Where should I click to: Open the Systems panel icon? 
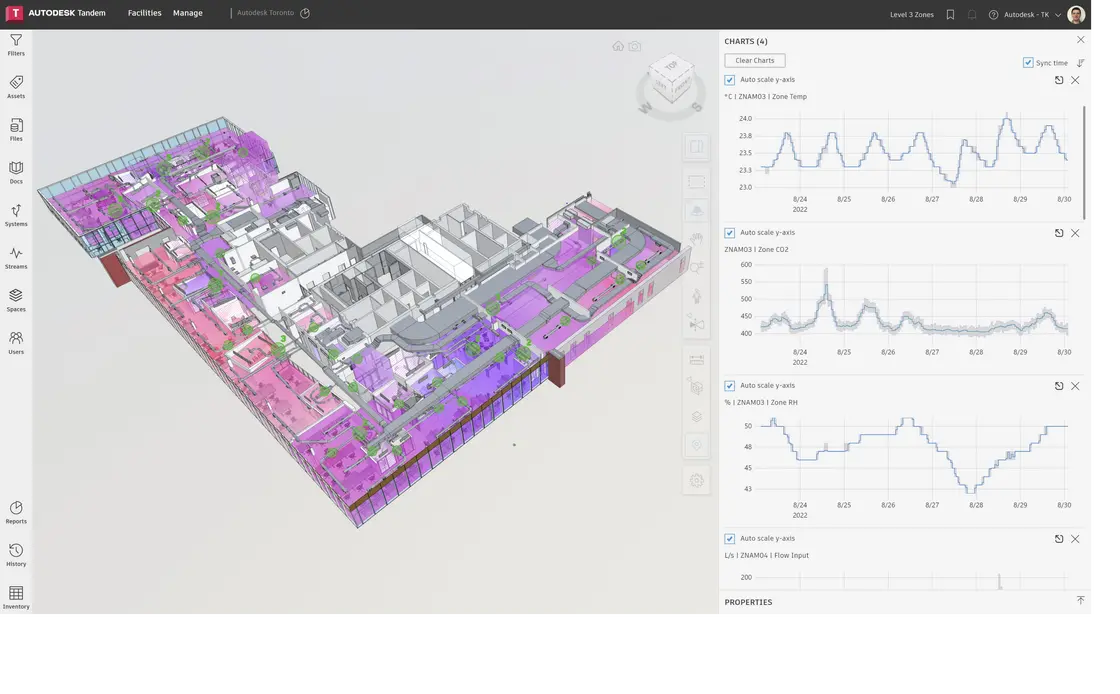(16, 214)
